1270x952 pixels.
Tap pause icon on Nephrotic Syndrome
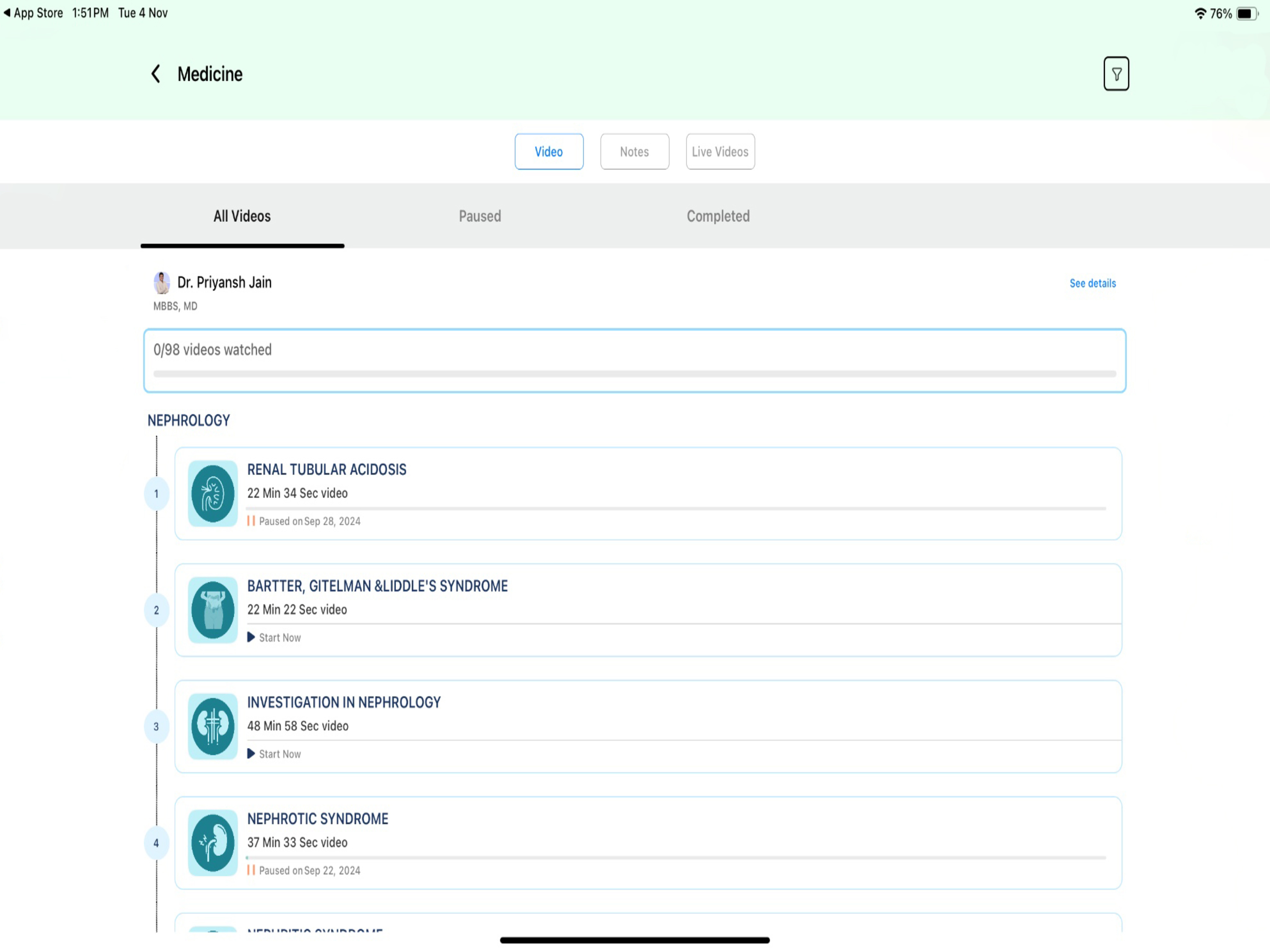tap(251, 870)
